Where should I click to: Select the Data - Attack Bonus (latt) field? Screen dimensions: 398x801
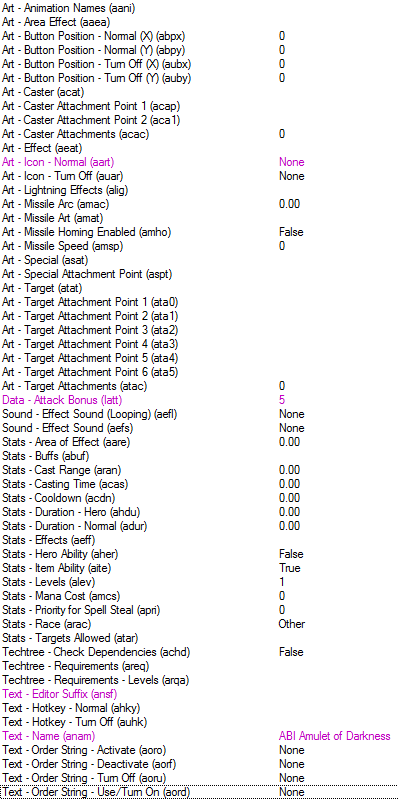[x=199, y=400]
